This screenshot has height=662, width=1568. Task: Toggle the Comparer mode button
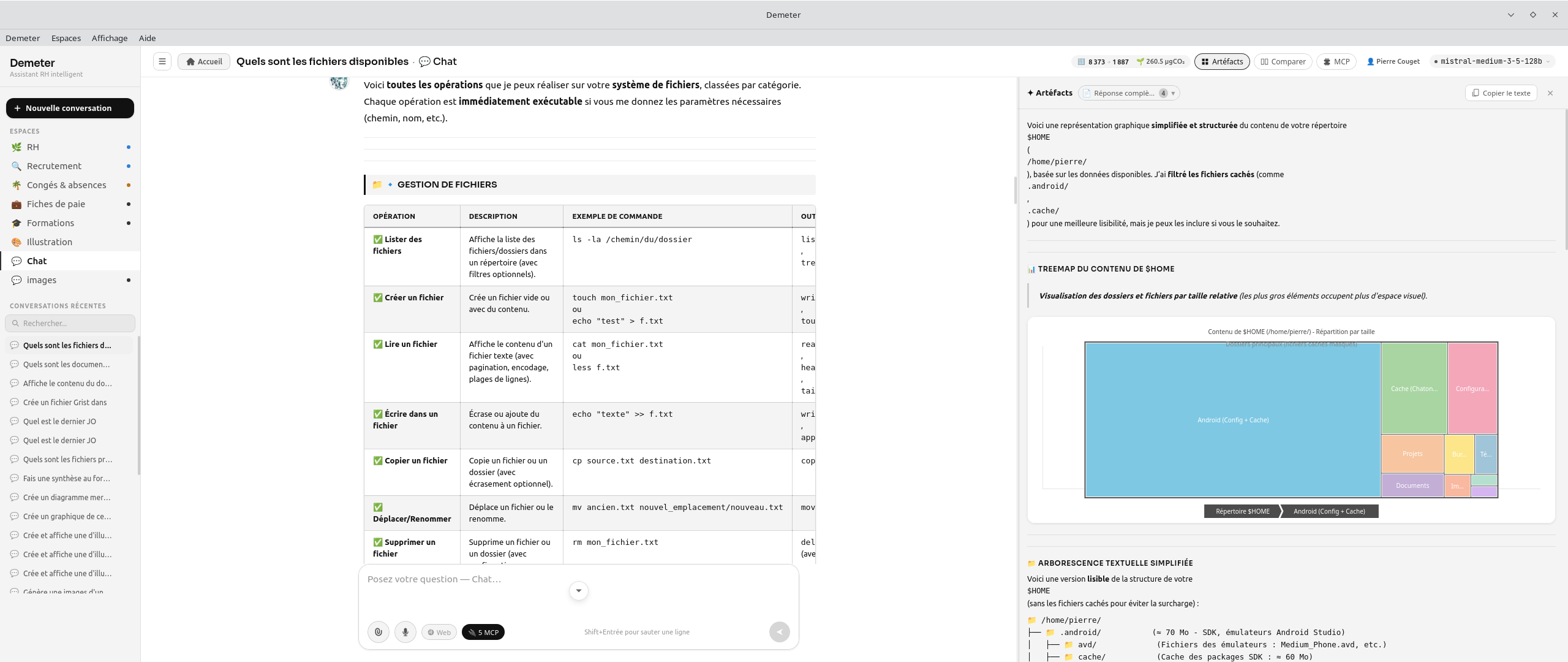pyautogui.click(x=1283, y=61)
